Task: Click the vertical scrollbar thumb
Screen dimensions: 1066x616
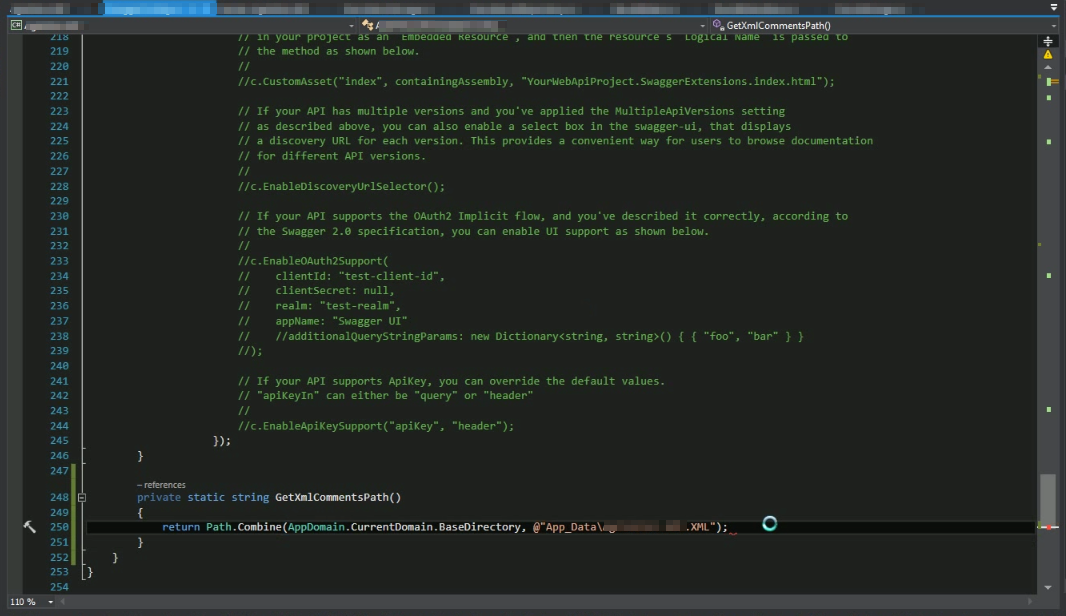Action: point(1048,500)
